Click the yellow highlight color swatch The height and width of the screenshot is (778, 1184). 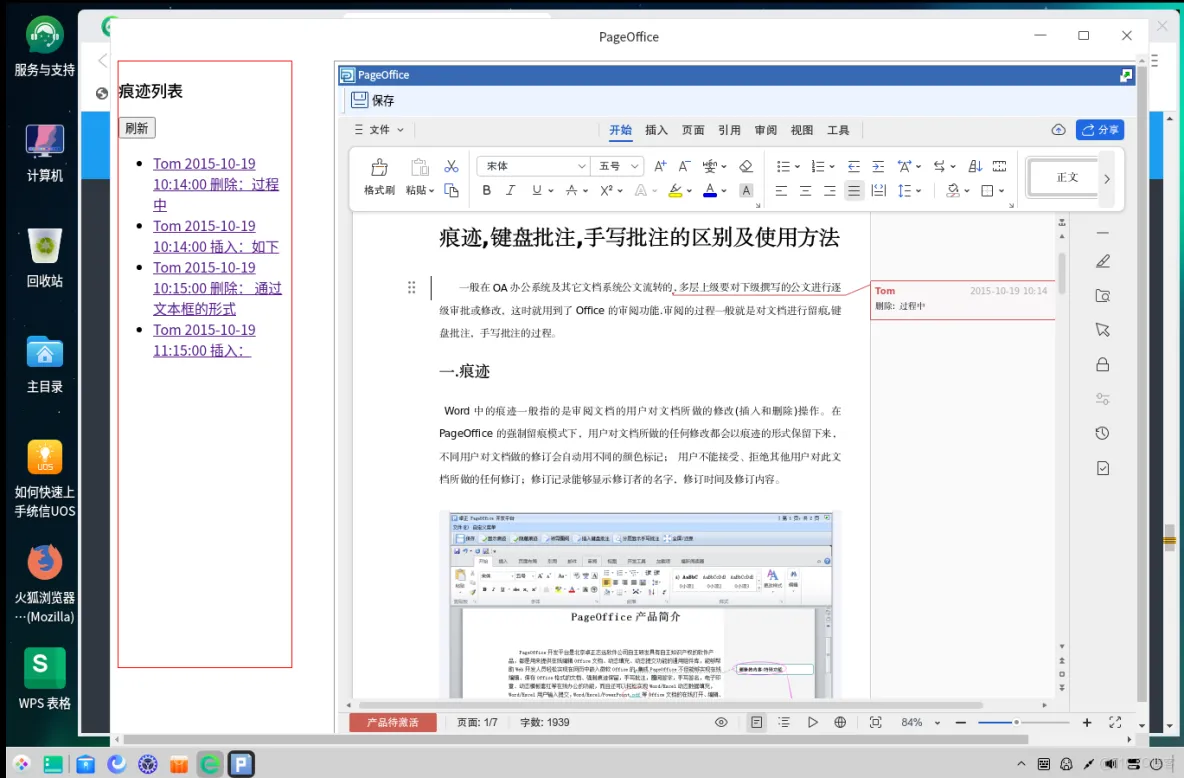click(675, 191)
